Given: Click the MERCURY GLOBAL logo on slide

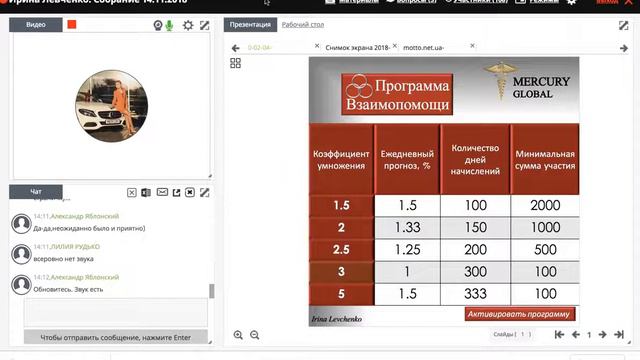Looking at the screenshot, I should (528, 82).
